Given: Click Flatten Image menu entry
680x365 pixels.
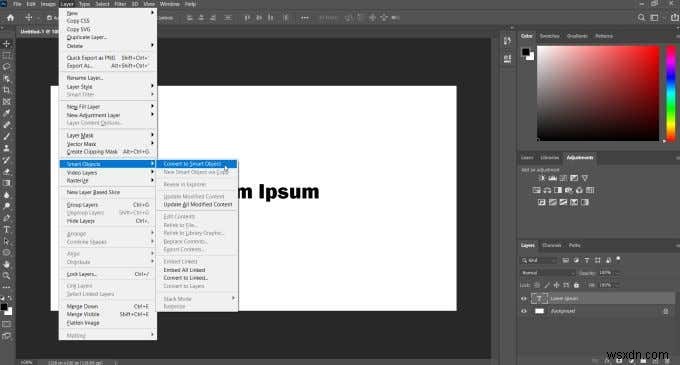Looking at the screenshot, I should click(108, 323).
